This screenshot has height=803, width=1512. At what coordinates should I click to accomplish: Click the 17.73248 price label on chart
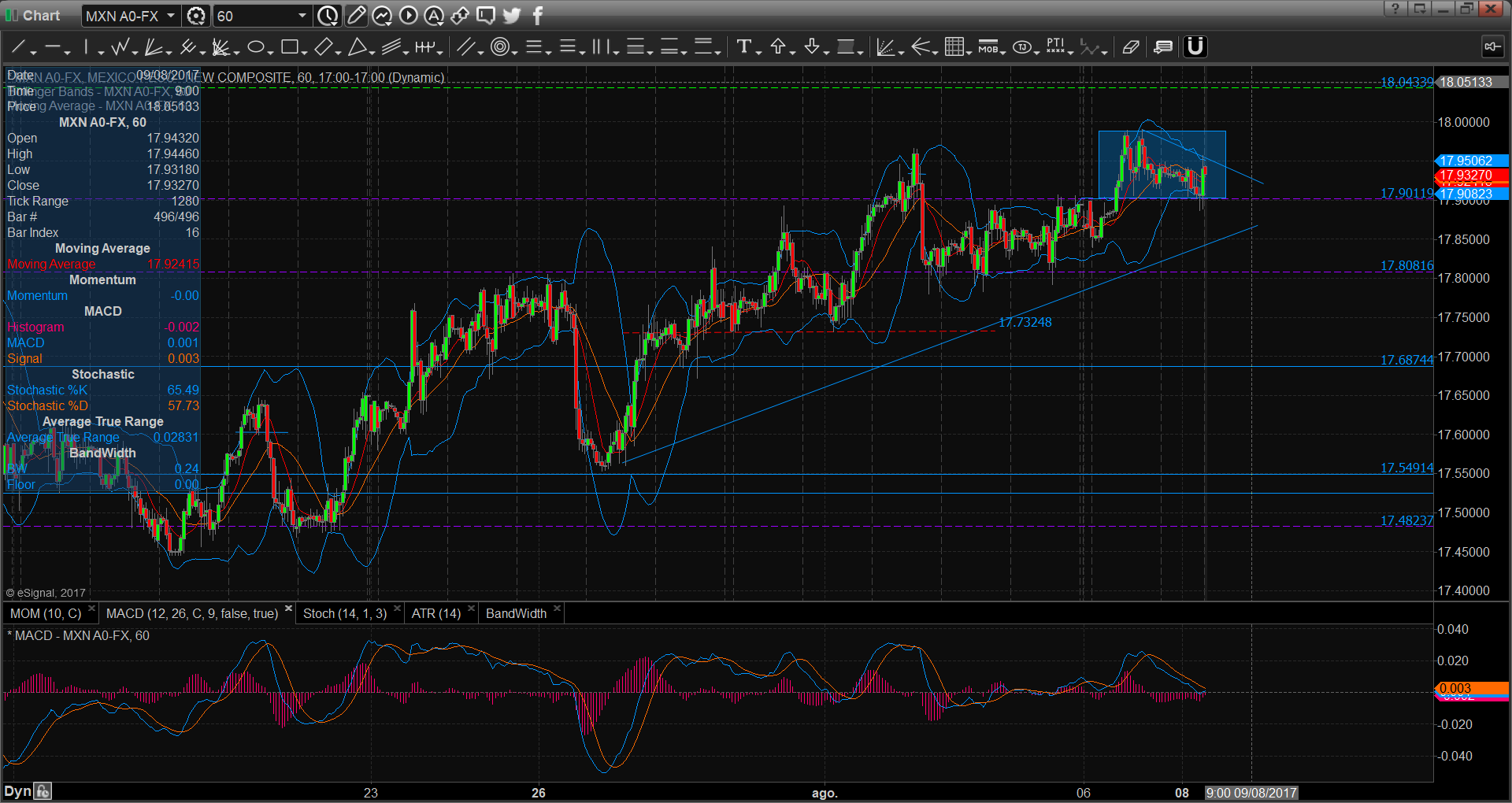click(x=1025, y=322)
